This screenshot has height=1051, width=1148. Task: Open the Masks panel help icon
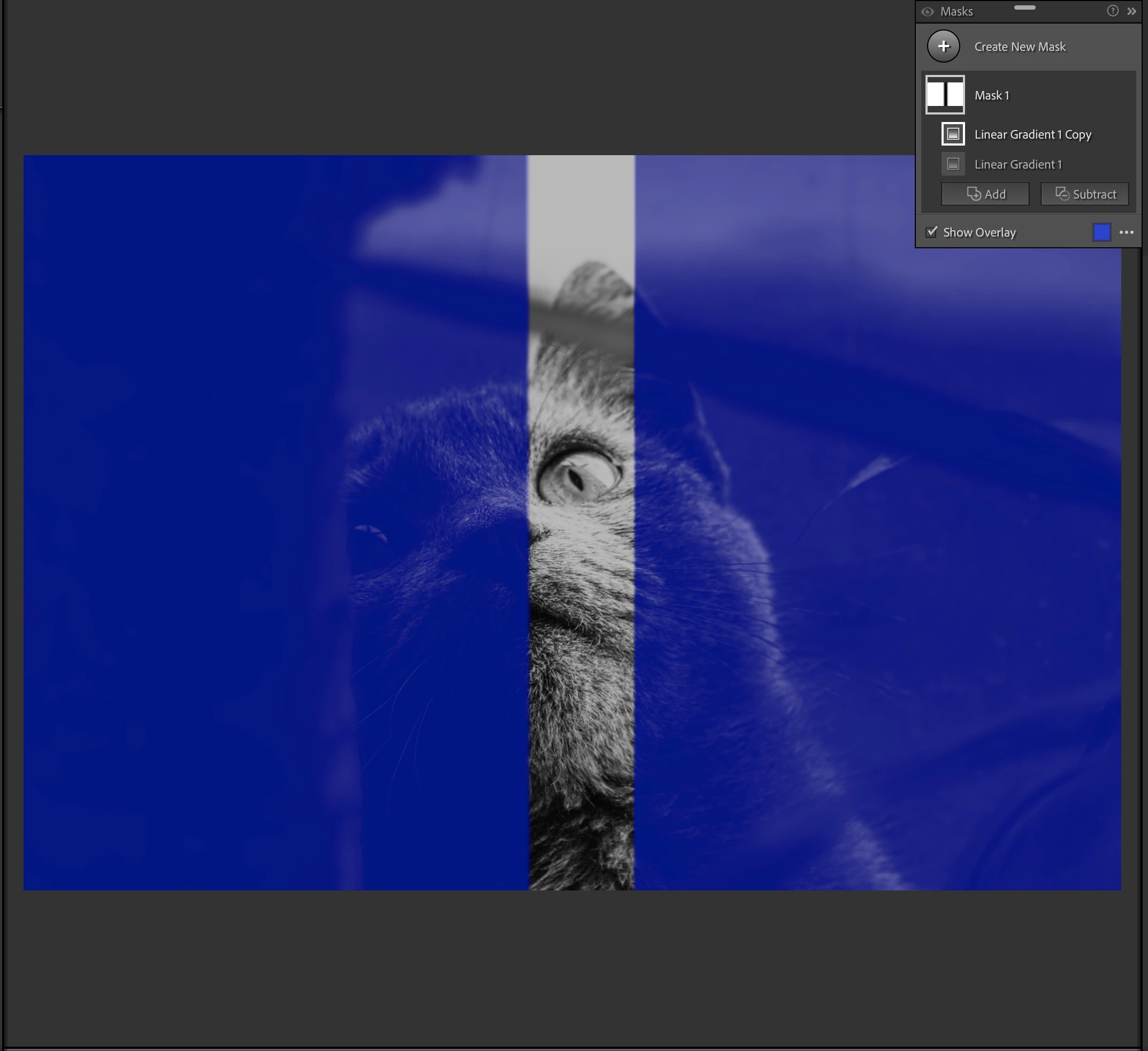pos(1112,11)
